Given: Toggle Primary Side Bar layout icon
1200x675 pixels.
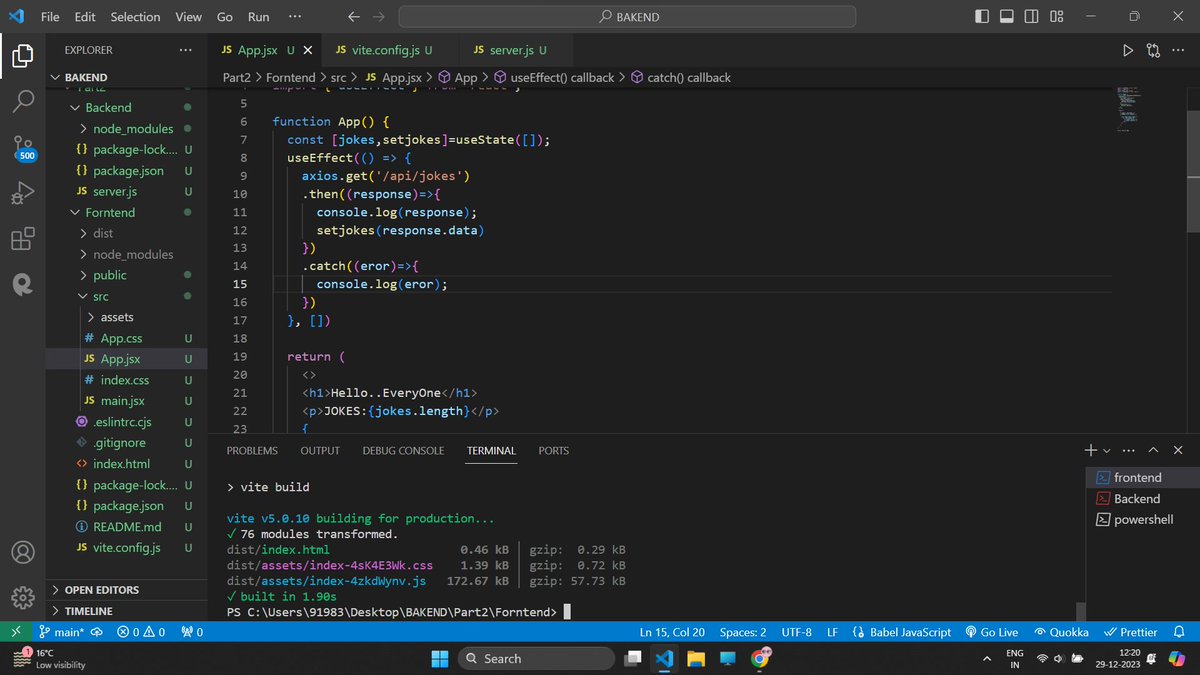Looking at the screenshot, I should [982, 17].
